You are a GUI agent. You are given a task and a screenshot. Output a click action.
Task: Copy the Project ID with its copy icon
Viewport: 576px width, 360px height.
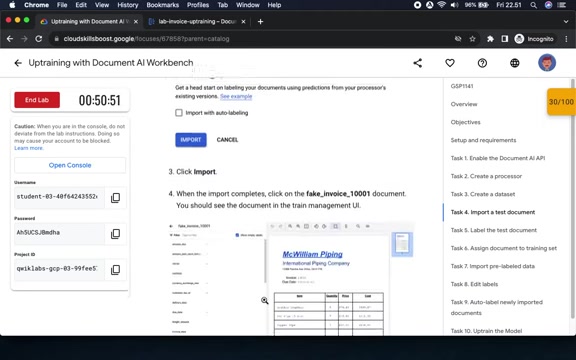click(115, 270)
